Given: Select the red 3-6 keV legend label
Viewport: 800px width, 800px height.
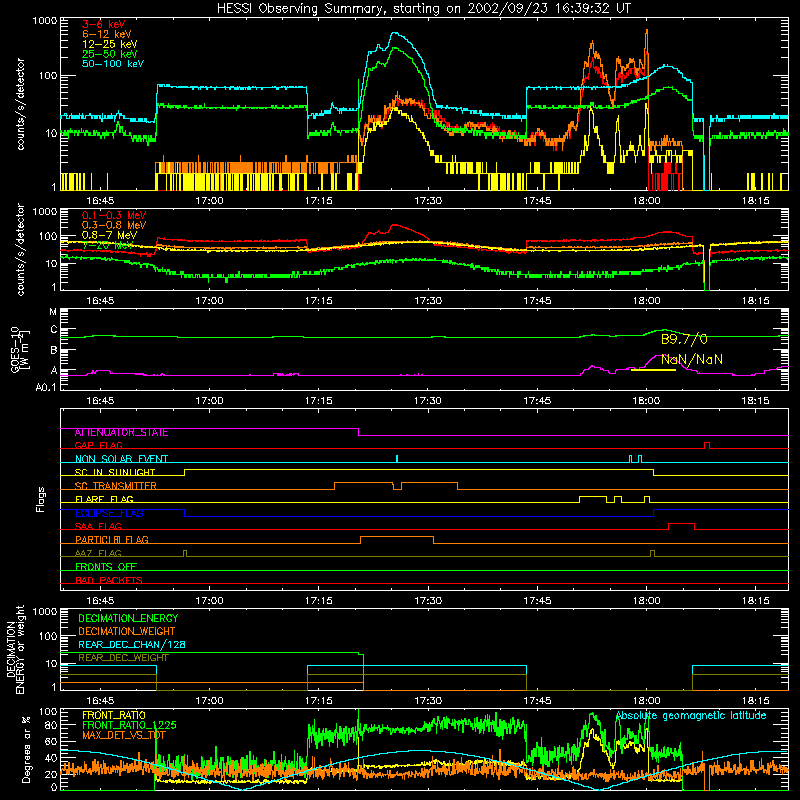Looking at the screenshot, I should point(104,24).
